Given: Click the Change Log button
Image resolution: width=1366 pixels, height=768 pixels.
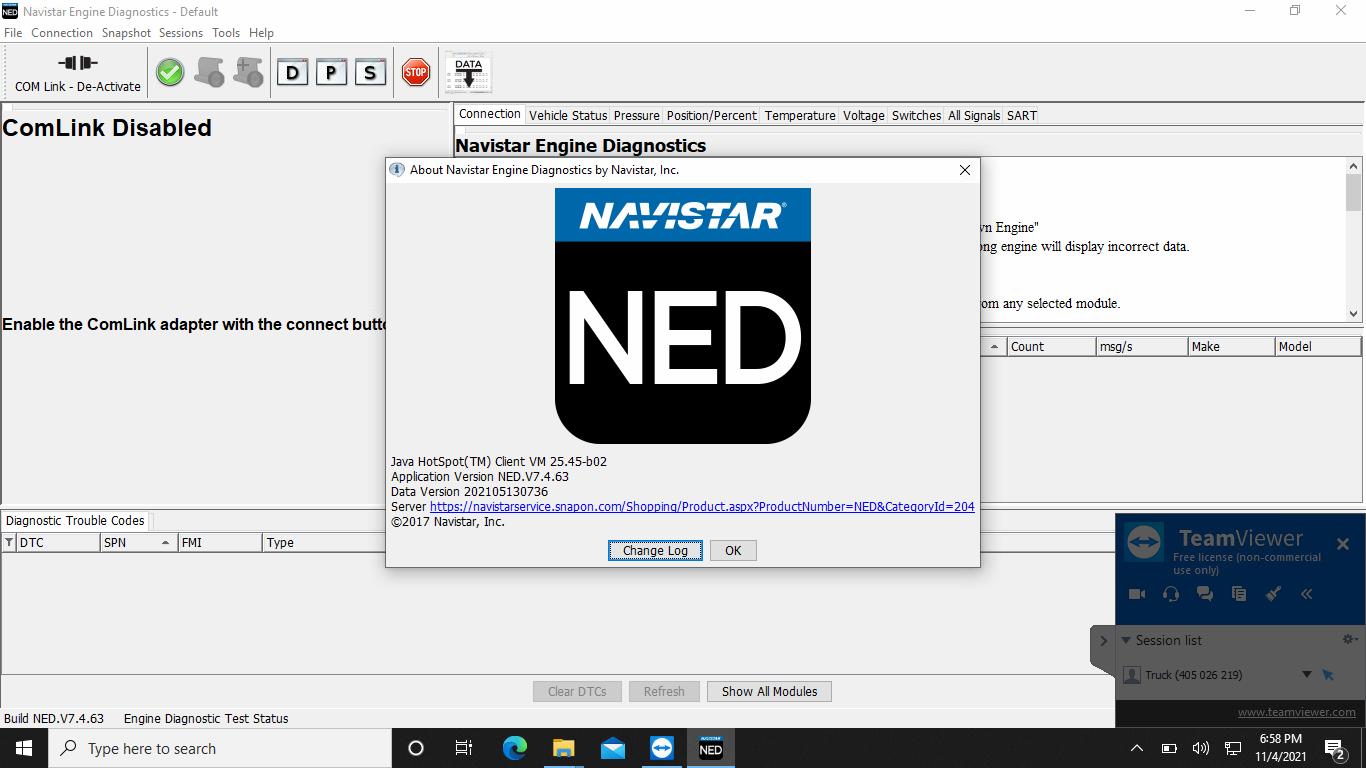Looking at the screenshot, I should [x=655, y=550].
